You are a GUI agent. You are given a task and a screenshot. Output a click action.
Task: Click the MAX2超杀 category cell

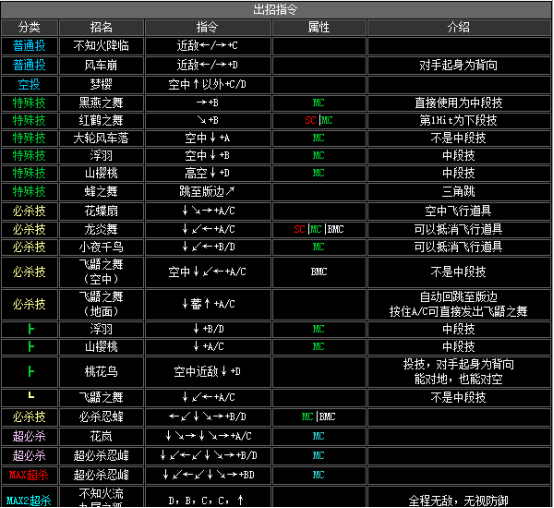pyautogui.click(x=29, y=501)
